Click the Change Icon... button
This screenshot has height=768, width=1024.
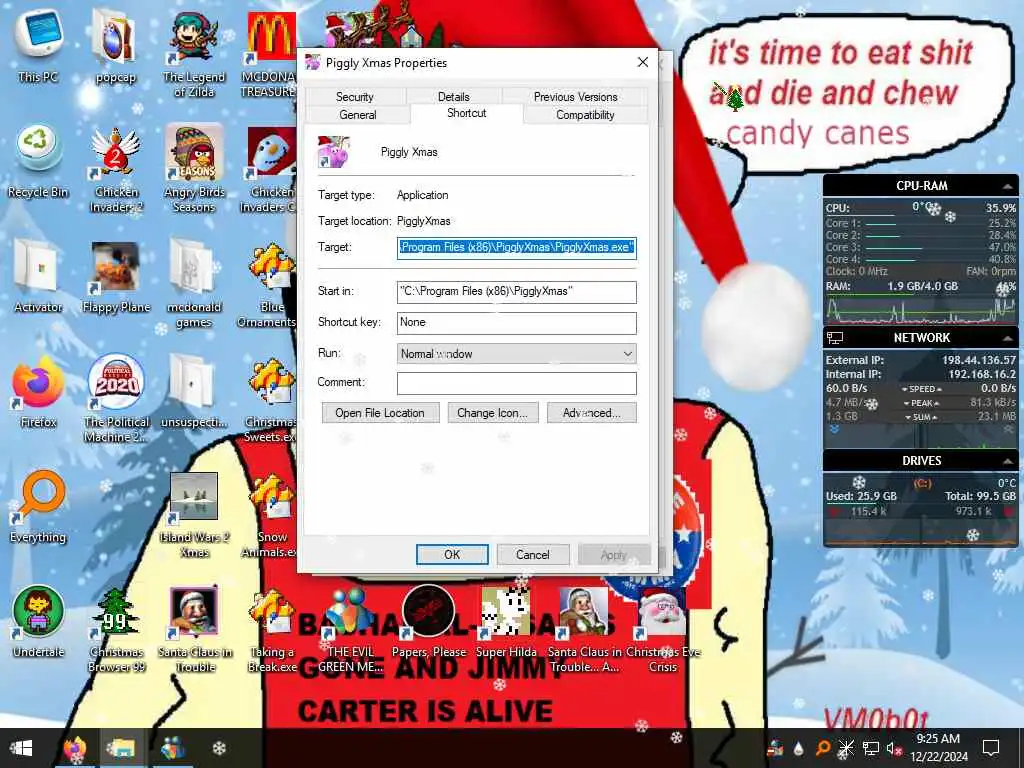tap(492, 413)
